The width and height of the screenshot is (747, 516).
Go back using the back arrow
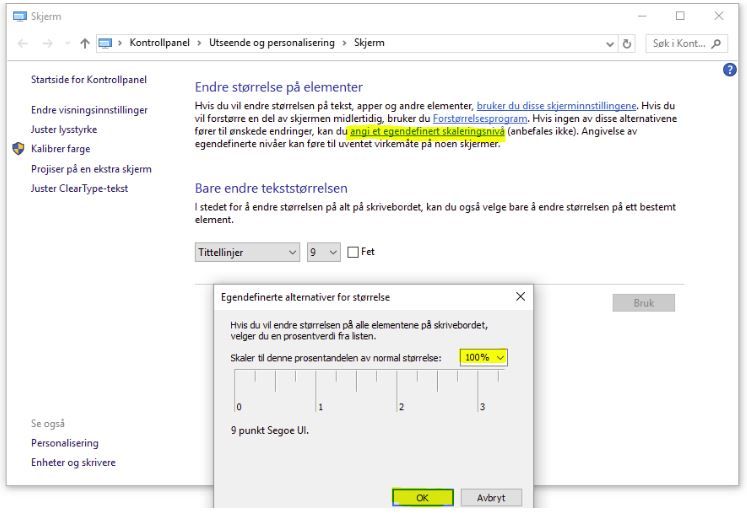click(x=22, y=43)
